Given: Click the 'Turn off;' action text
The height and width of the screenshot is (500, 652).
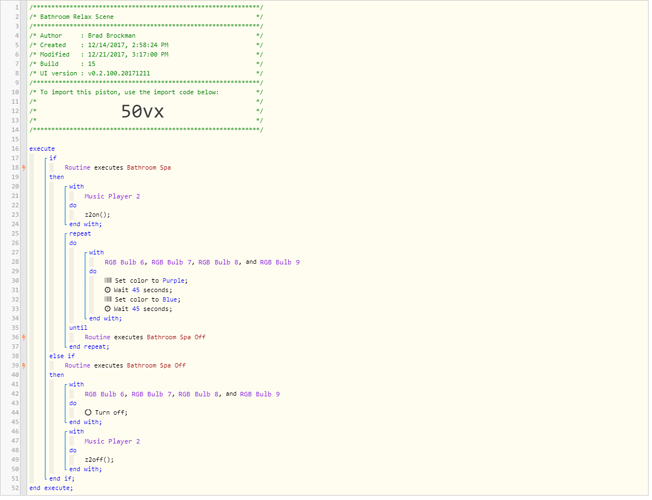Looking at the screenshot, I should [111, 413].
